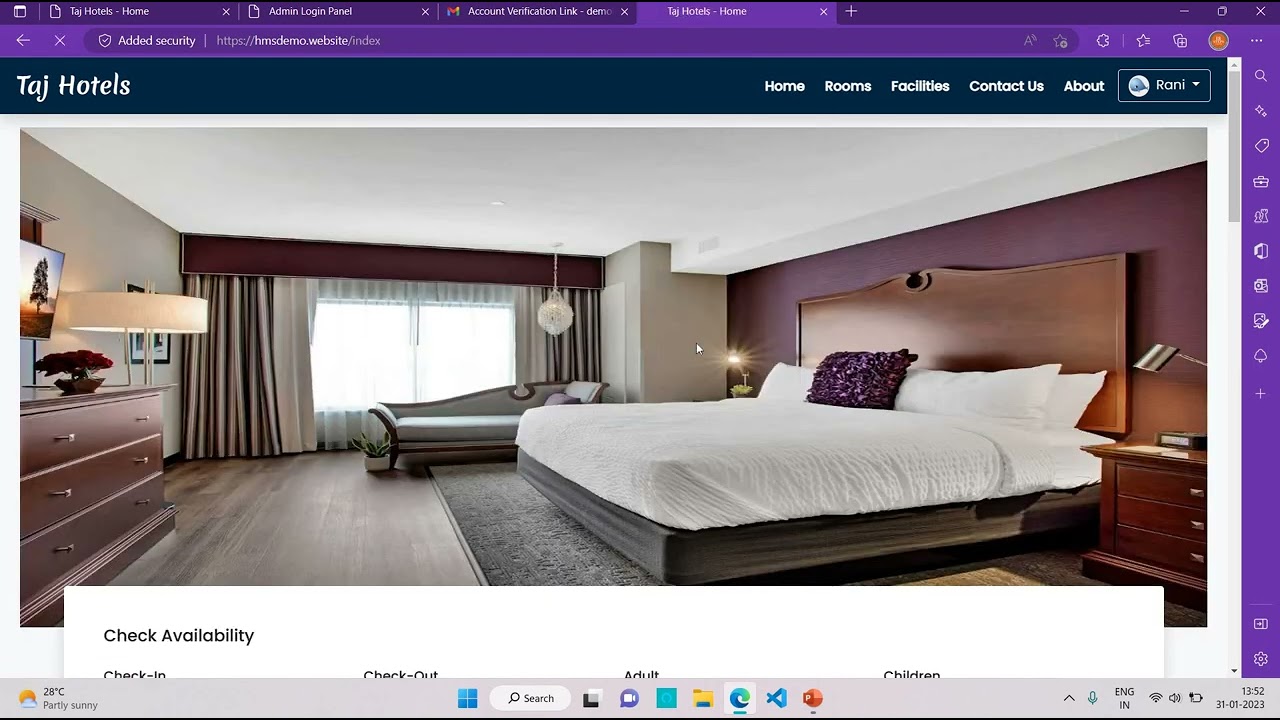Open the sidebar Microsoft 365 icon

click(1261, 251)
